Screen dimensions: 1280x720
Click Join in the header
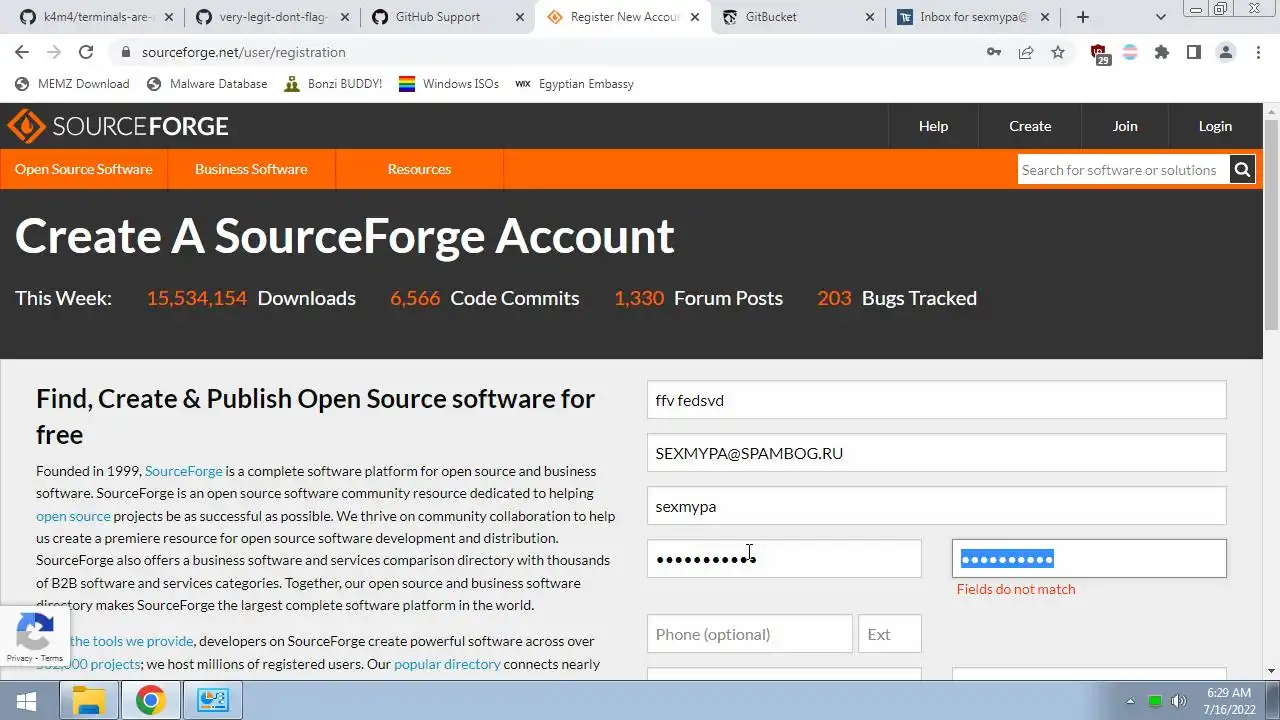(x=1125, y=126)
